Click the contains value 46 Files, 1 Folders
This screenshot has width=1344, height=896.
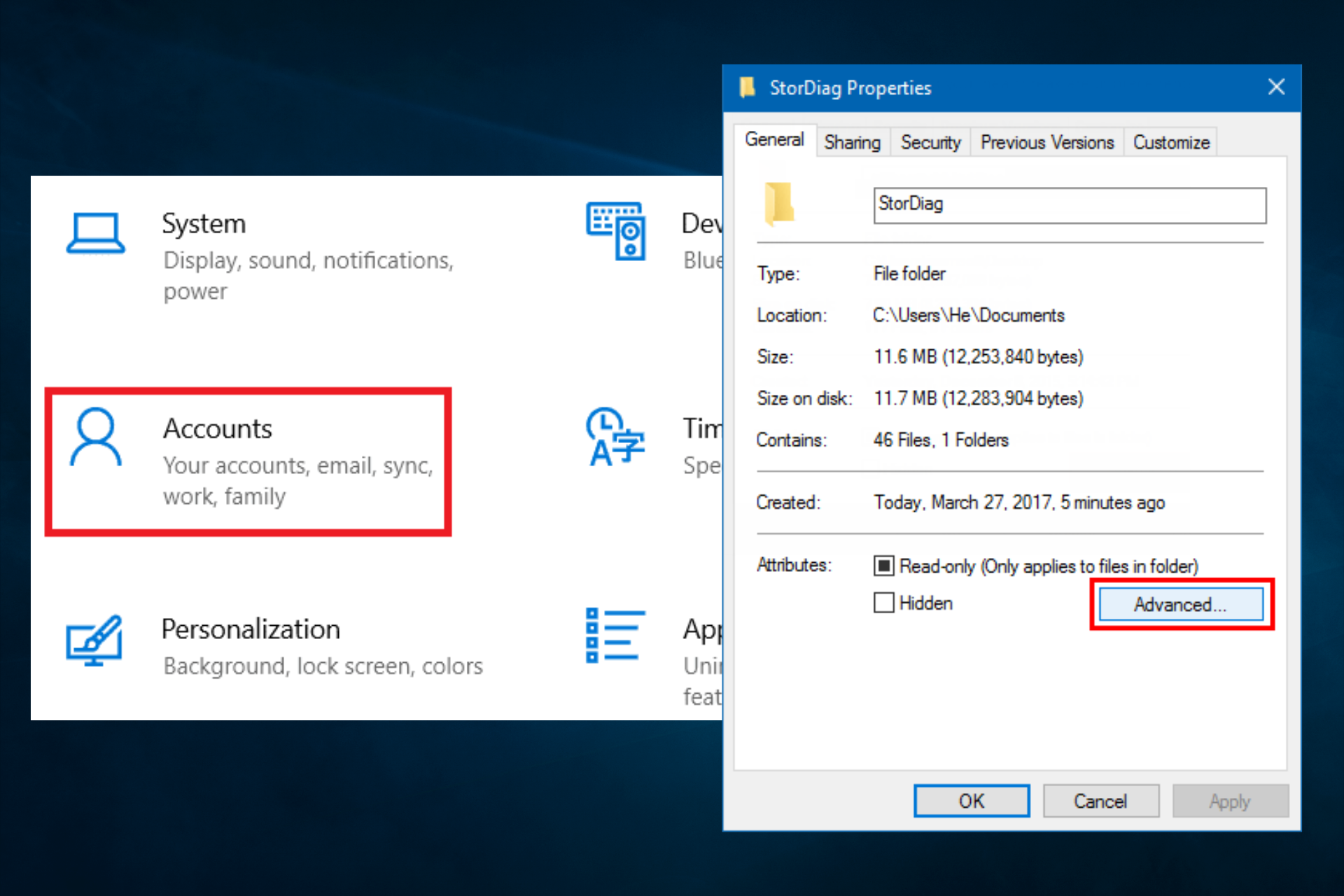pos(941,440)
